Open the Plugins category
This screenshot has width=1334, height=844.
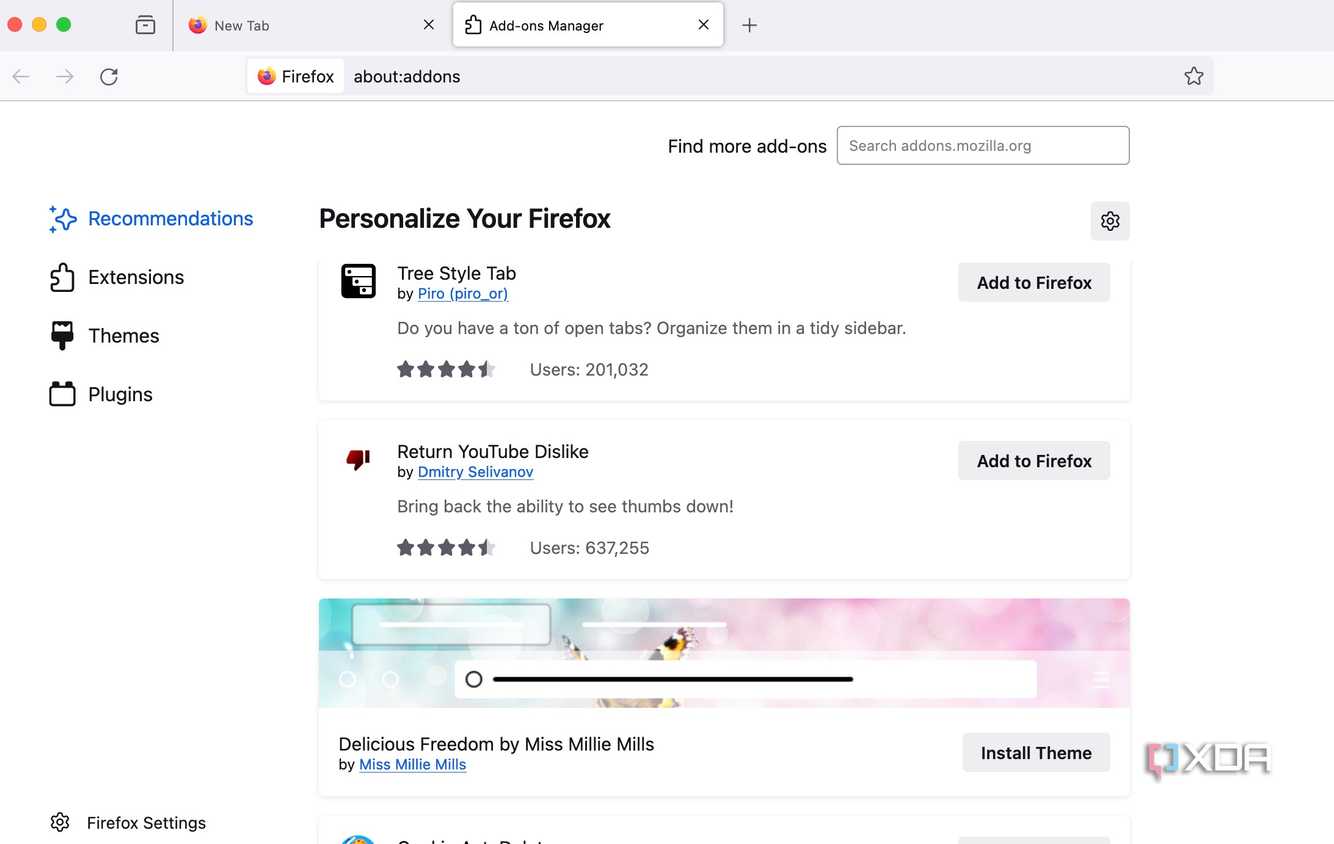click(101, 394)
